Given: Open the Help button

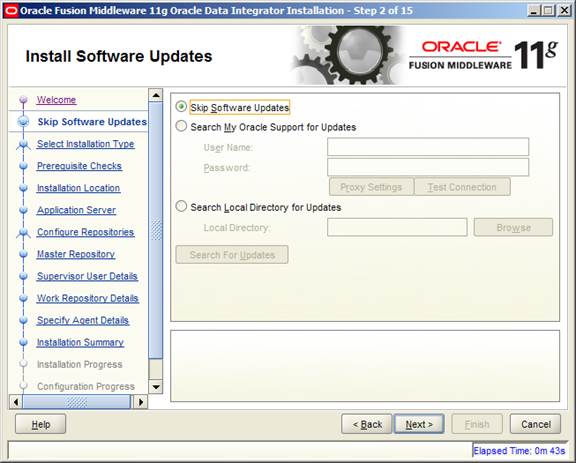Looking at the screenshot, I should coord(40,424).
